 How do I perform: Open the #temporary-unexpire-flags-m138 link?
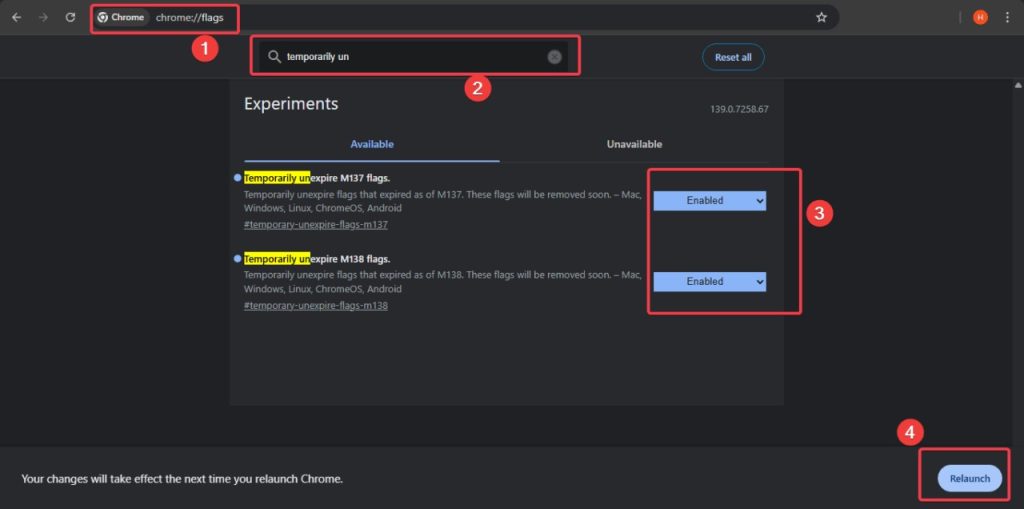coord(315,306)
